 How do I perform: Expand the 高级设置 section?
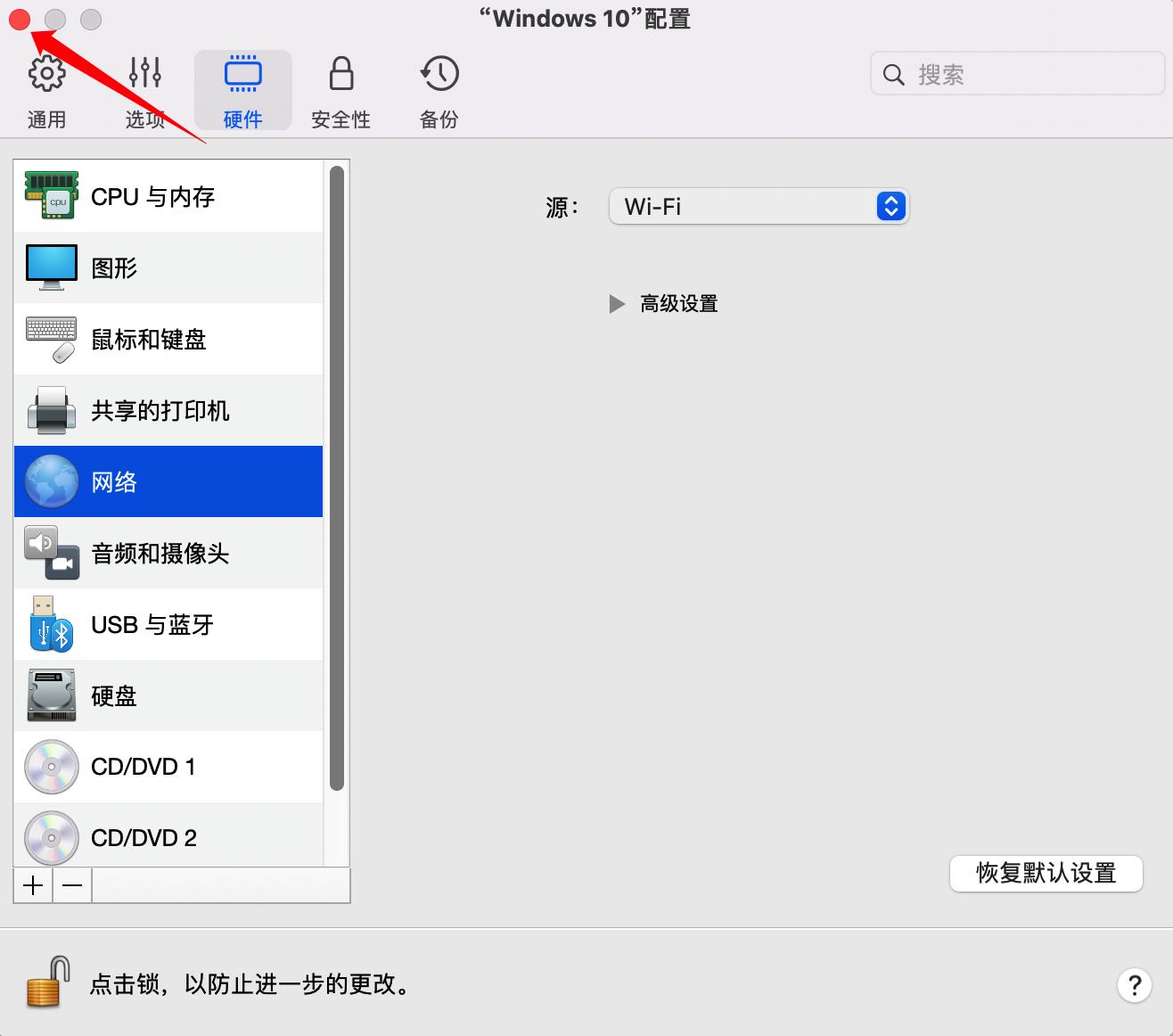pos(664,303)
